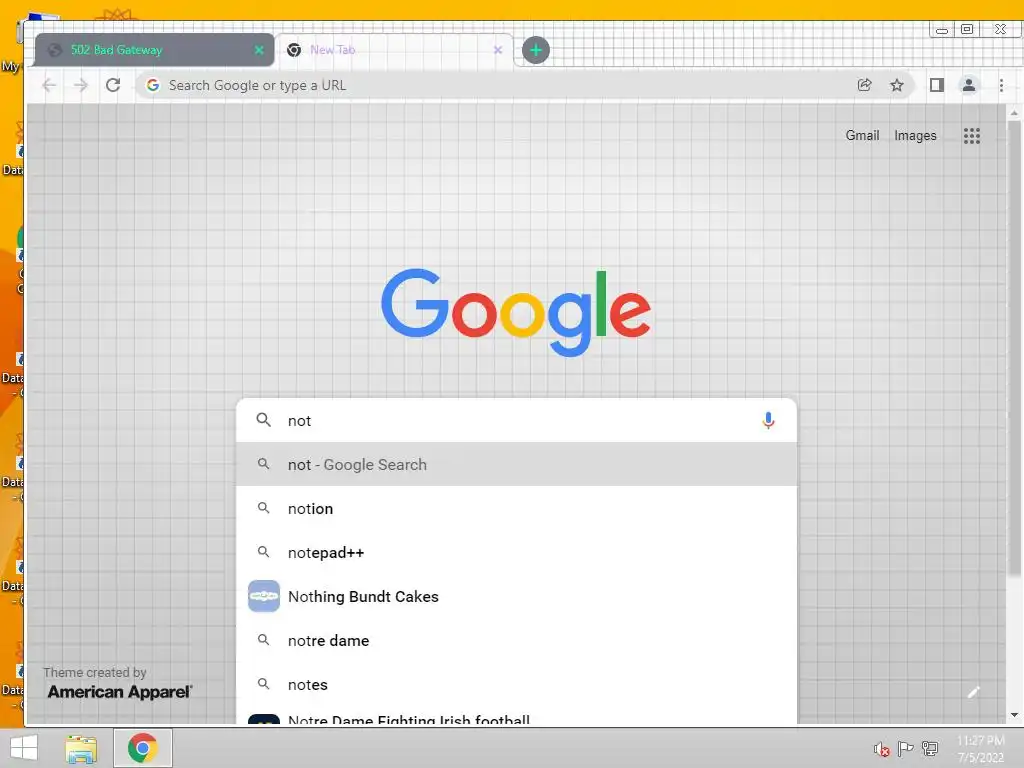Screen dimensions: 1024x768
Task: Share this page icon in address bar
Action: 865,85
